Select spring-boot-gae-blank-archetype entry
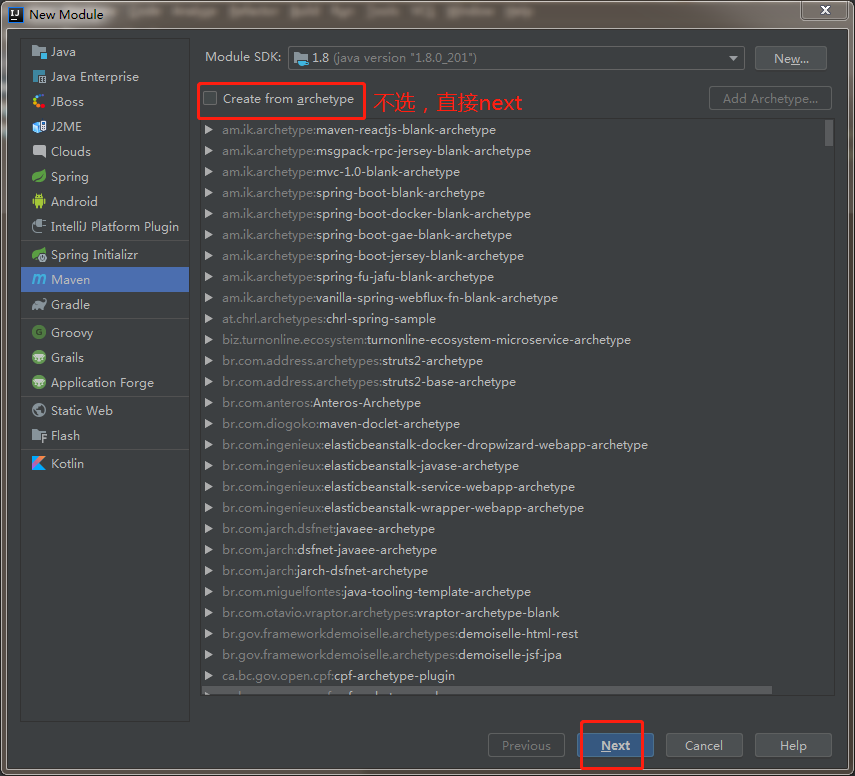This screenshot has width=855, height=776. pyautogui.click(x=367, y=234)
